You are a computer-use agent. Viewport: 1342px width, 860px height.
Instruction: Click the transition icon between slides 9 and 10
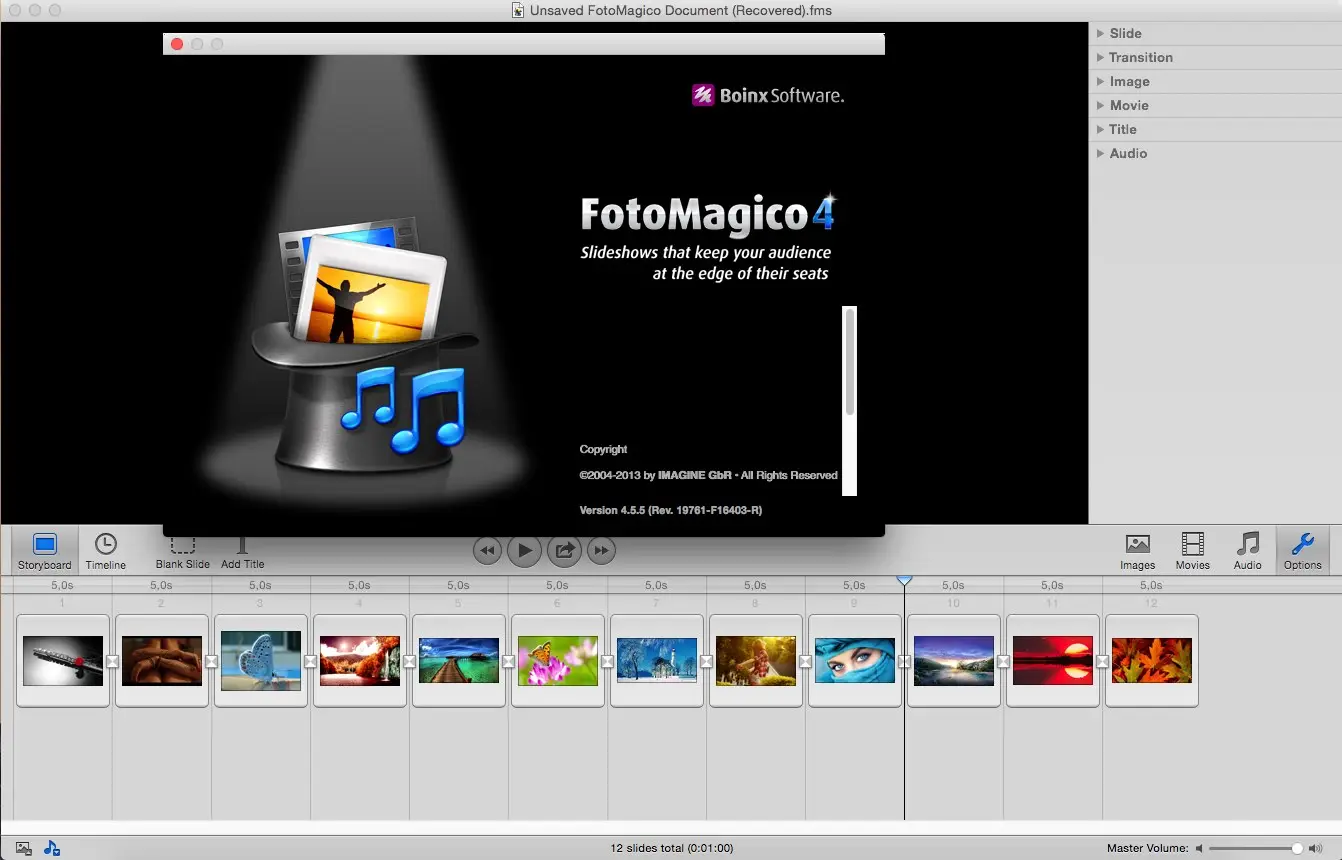pos(904,661)
